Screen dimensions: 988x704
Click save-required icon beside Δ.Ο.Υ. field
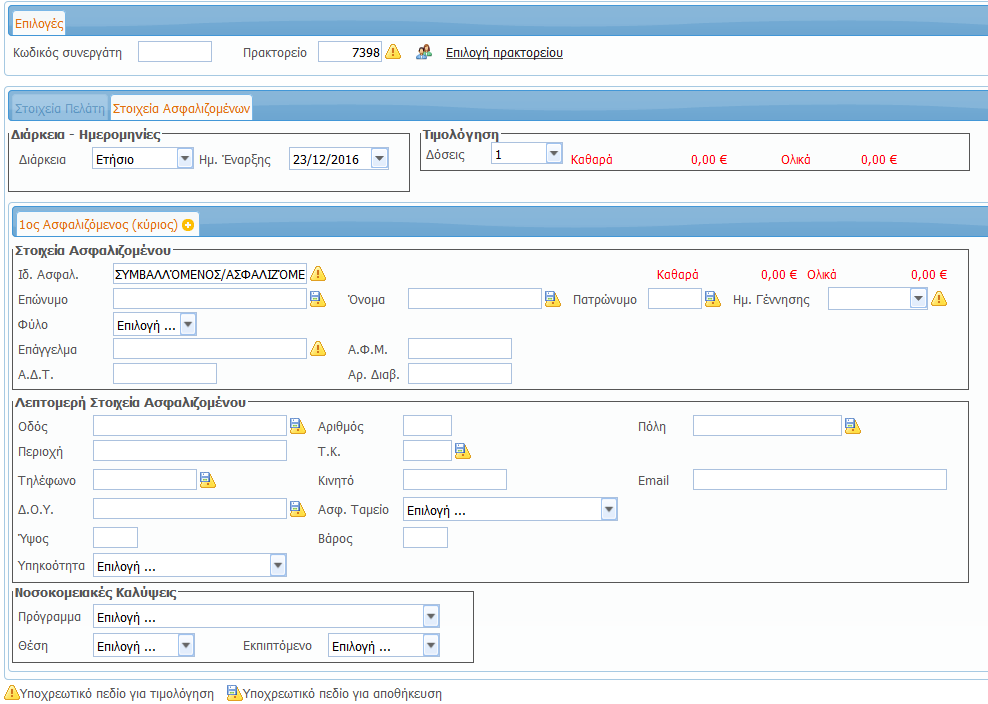pos(297,509)
